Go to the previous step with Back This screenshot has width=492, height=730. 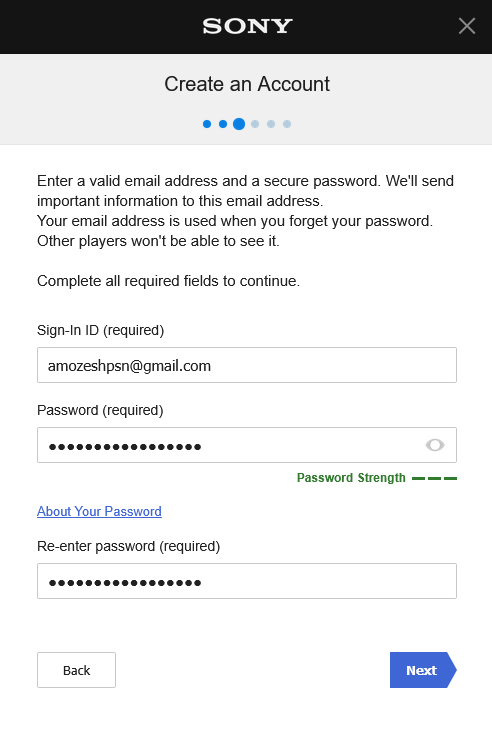76,670
